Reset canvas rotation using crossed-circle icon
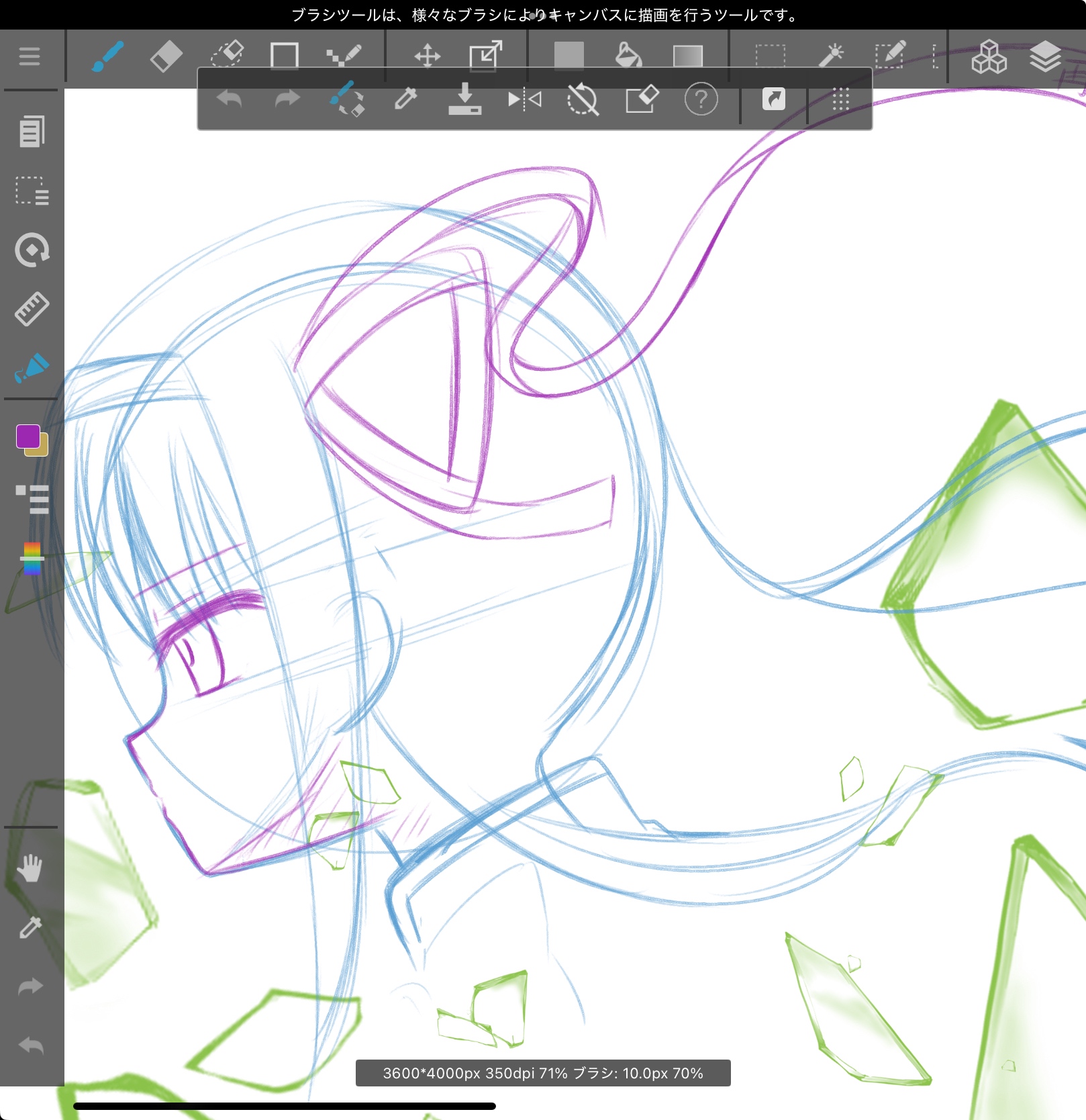 pos(582,99)
